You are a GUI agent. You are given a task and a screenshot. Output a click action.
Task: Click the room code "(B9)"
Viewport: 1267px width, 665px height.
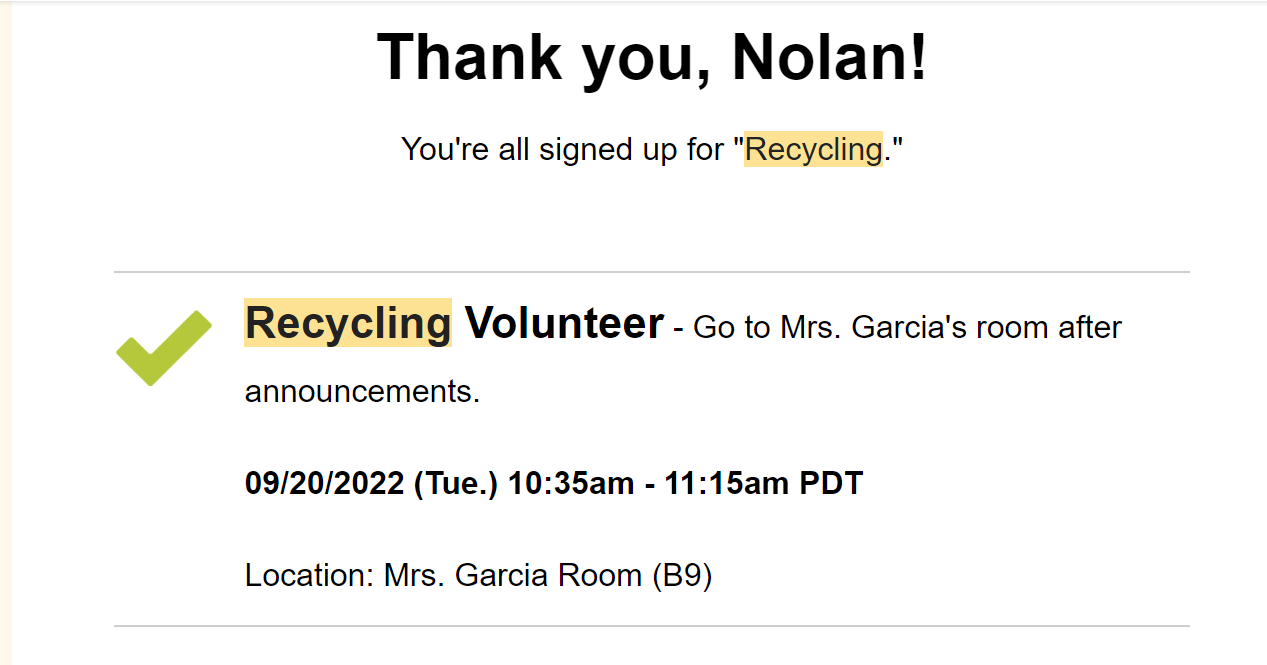681,576
